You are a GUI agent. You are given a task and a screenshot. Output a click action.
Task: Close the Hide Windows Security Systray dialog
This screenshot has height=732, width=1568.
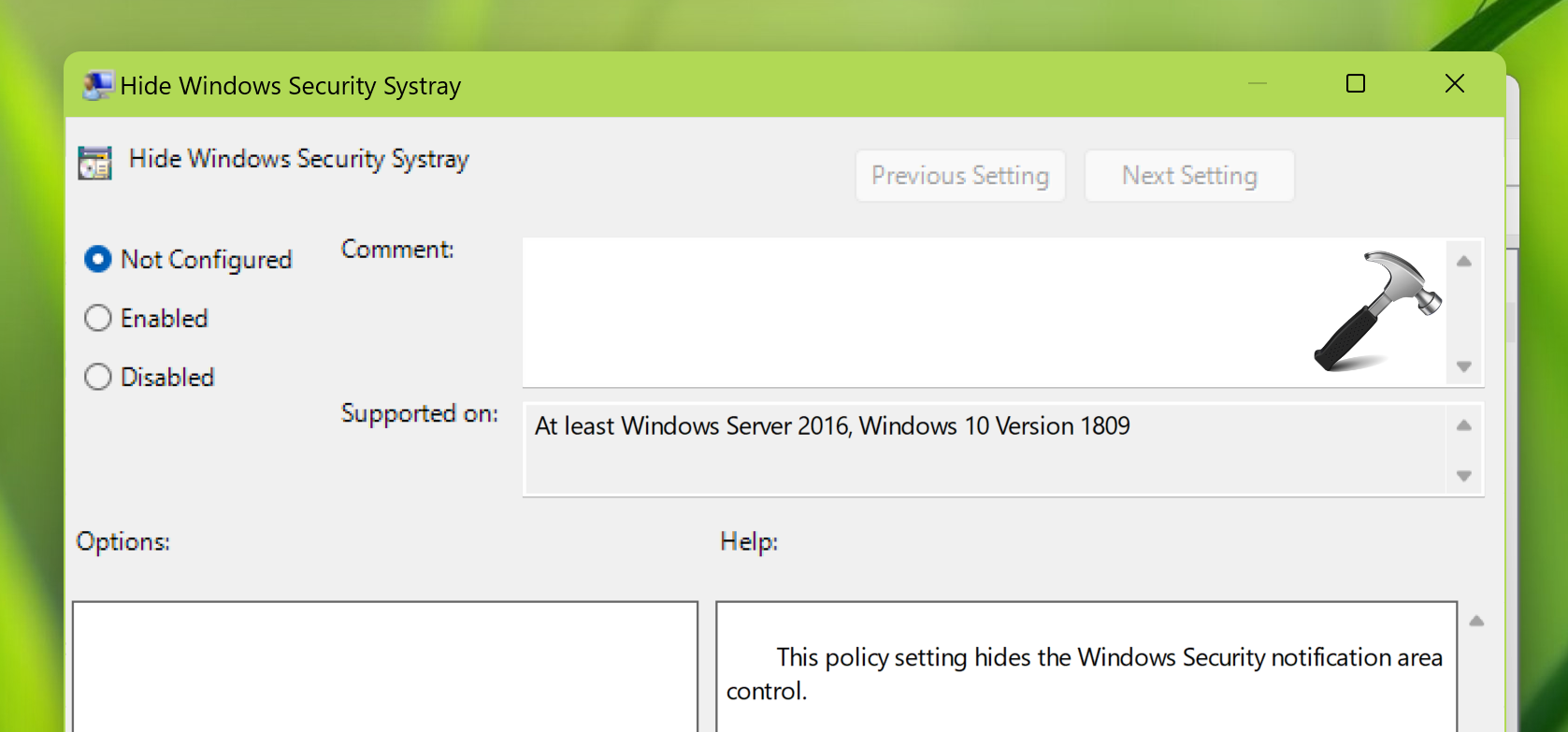[x=1455, y=84]
